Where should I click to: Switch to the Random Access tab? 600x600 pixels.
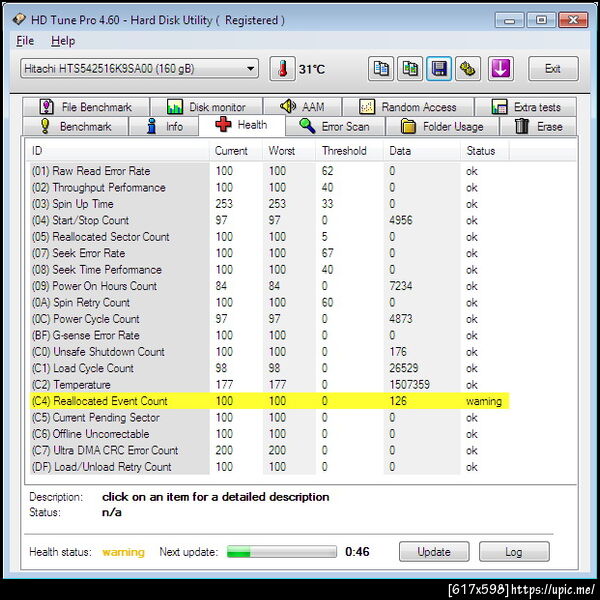[408, 107]
